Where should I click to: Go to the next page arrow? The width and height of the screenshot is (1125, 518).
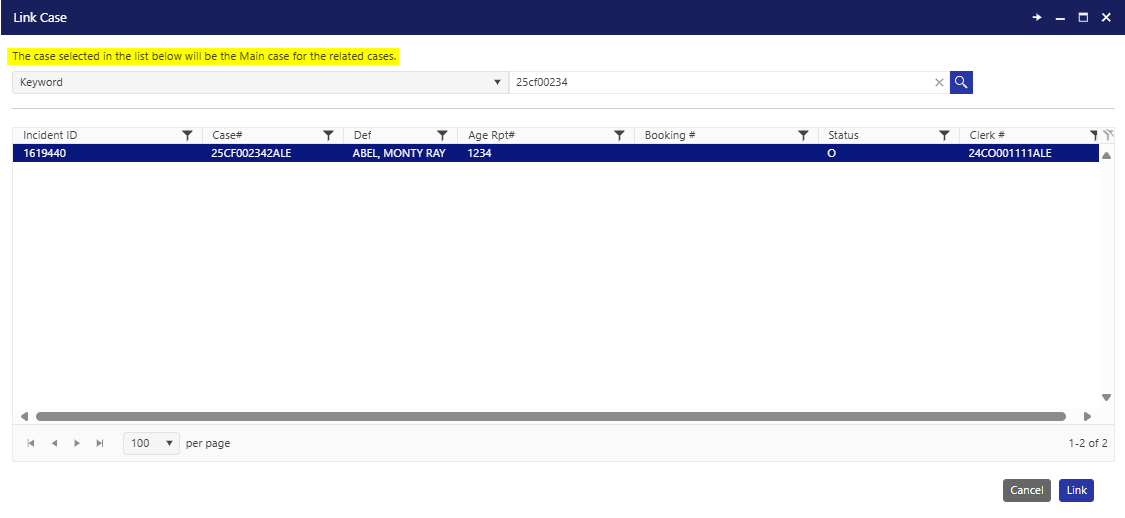click(77, 443)
